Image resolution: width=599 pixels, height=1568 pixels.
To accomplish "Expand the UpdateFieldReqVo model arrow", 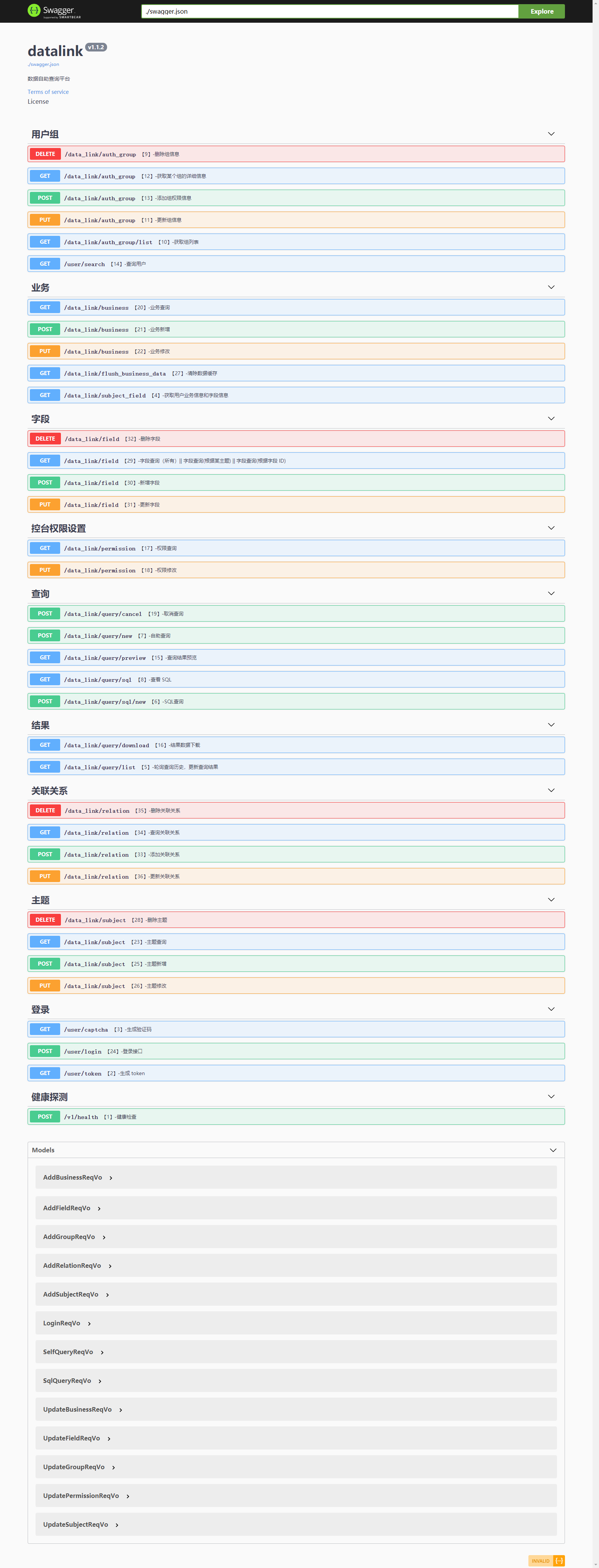I will [x=109, y=1439].
